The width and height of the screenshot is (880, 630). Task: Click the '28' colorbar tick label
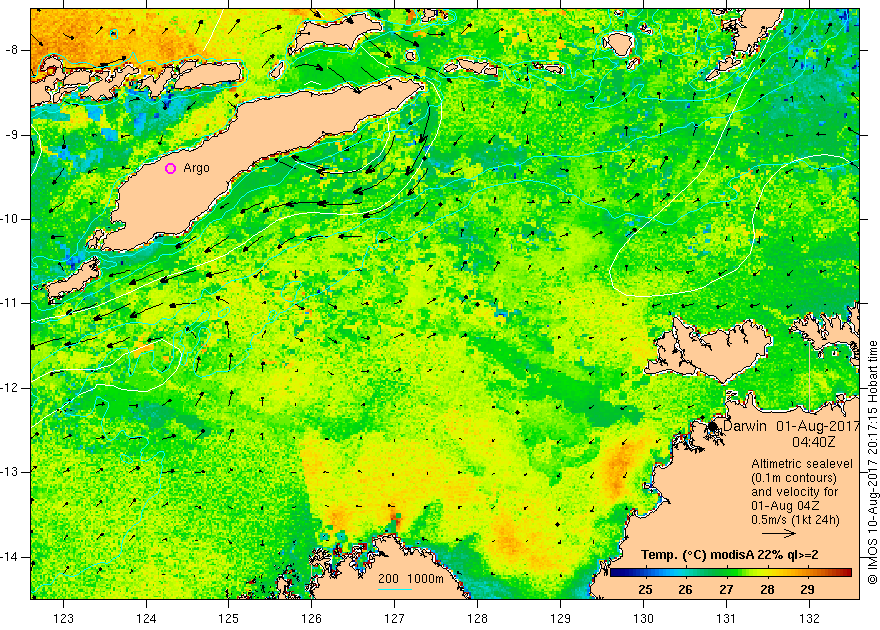point(767,589)
